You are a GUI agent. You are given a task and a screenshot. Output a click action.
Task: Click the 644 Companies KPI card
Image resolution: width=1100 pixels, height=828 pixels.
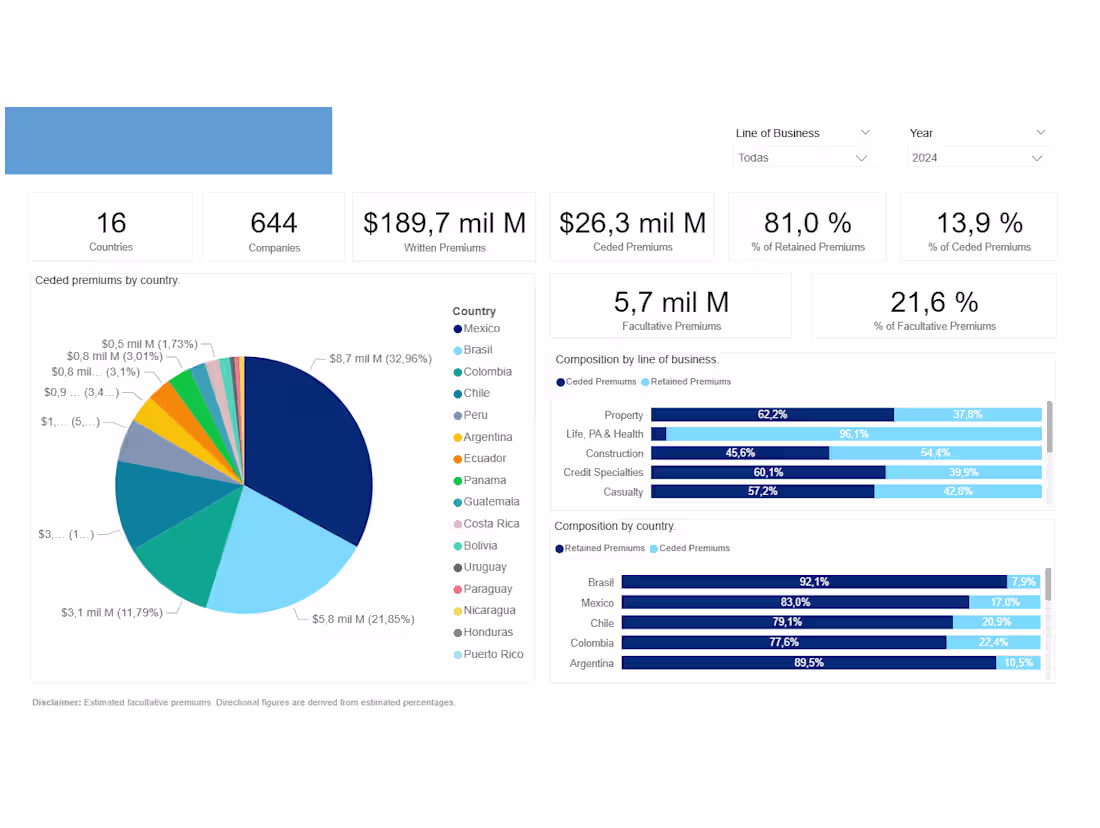click(x=273, y=226)
